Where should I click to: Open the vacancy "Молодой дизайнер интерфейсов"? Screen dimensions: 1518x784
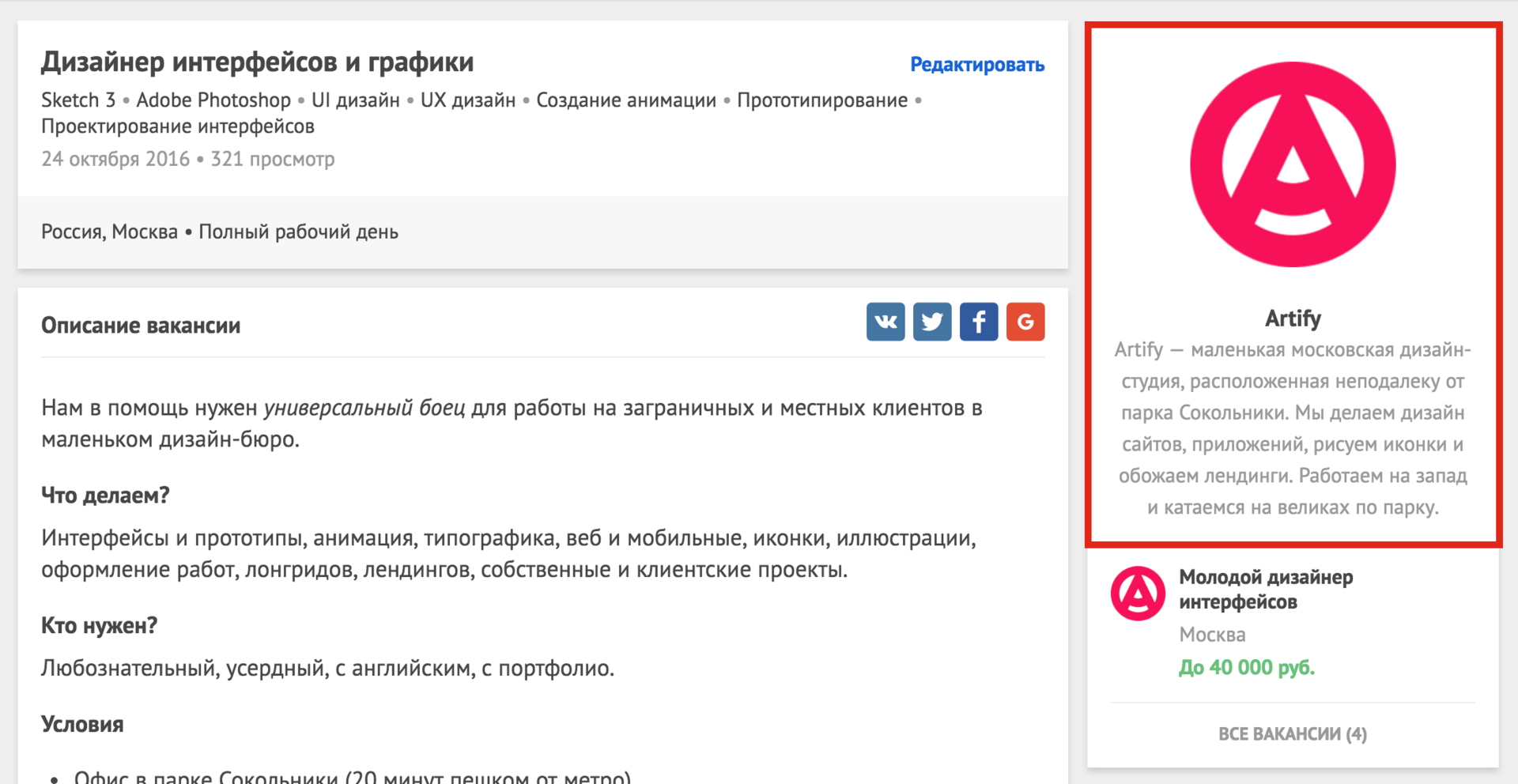tap(1266, 589)
